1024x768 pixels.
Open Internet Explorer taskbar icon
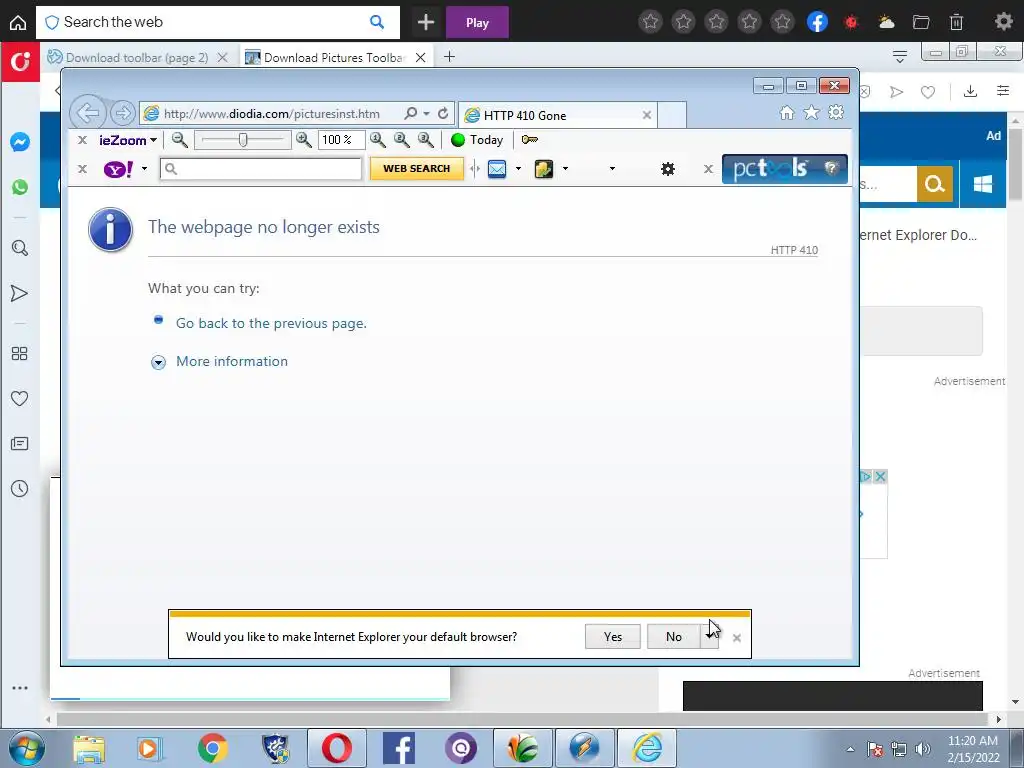click(647, 748)
